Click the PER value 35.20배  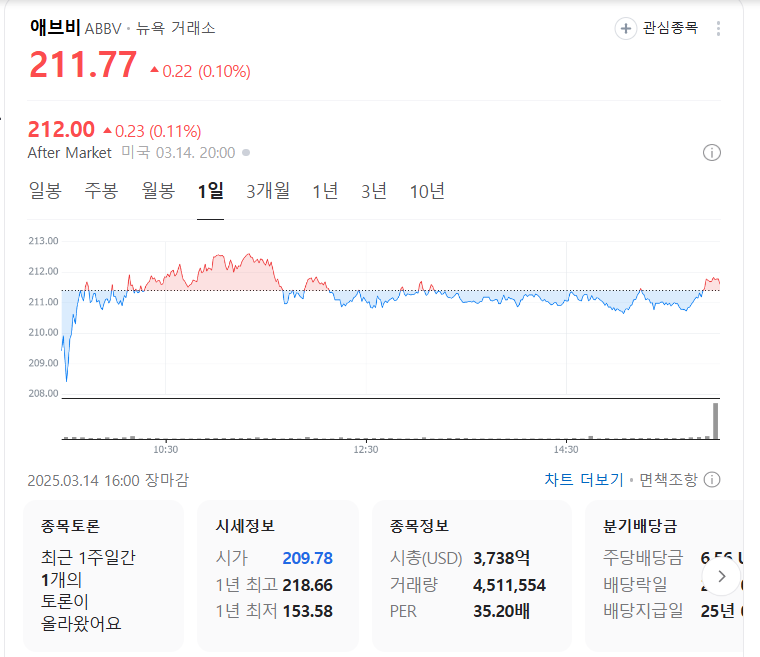501,611
